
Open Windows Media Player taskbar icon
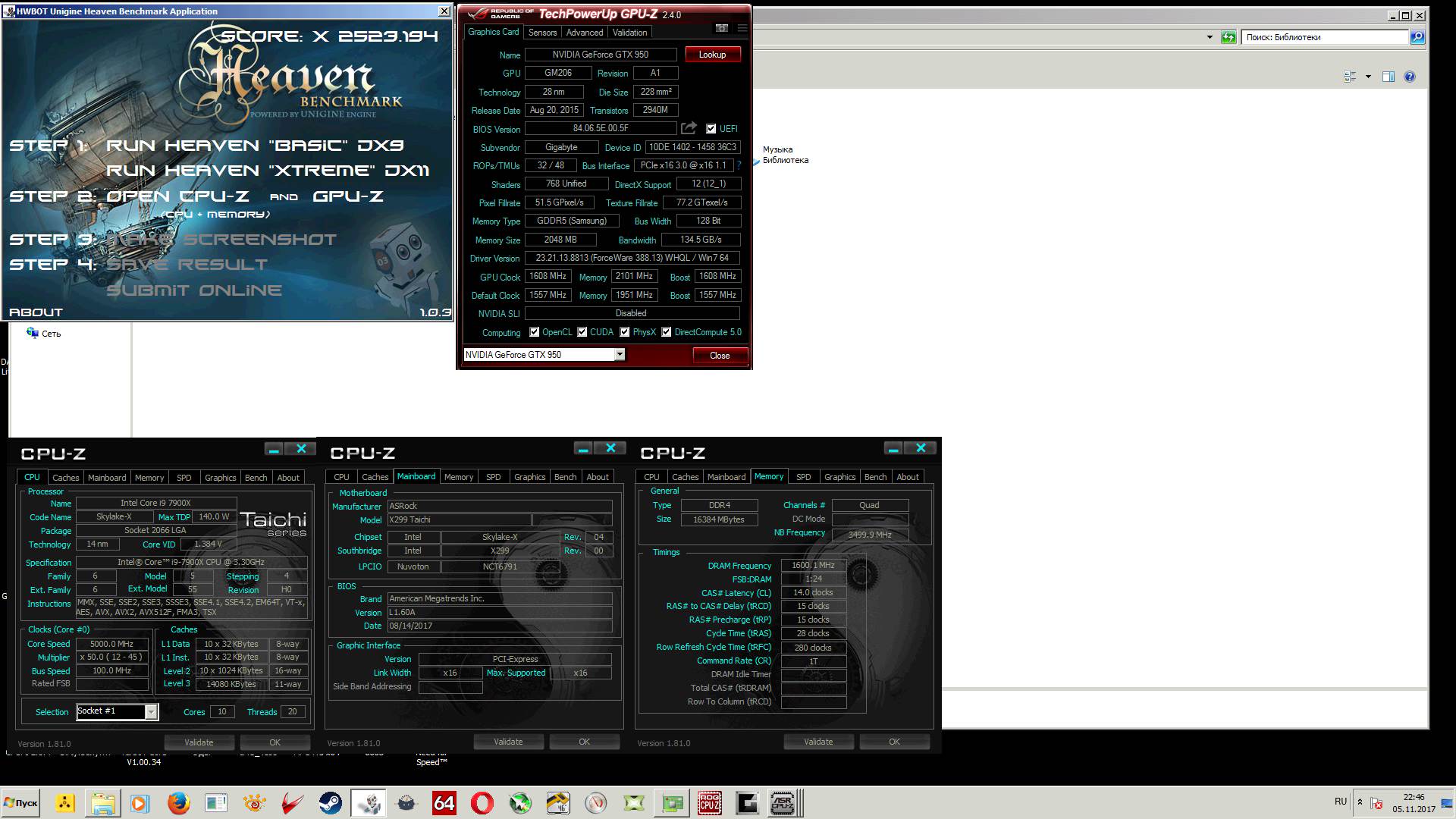pos(140,803)
